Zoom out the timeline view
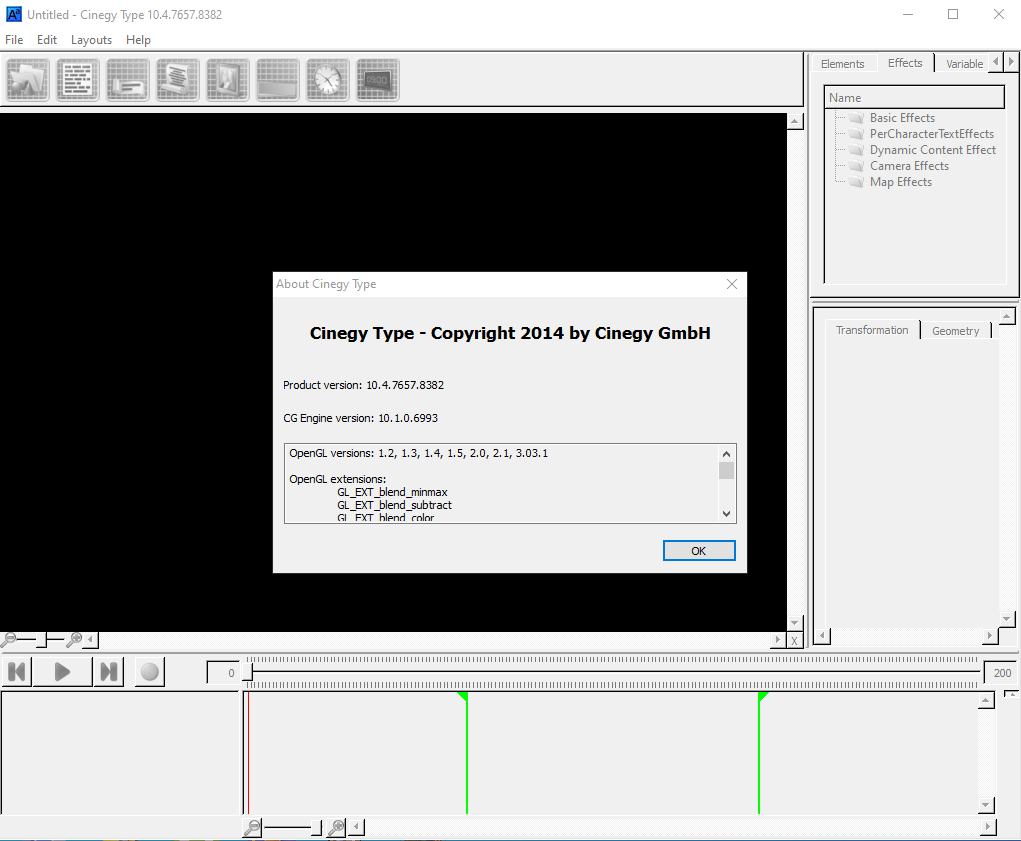 (252, 827)
